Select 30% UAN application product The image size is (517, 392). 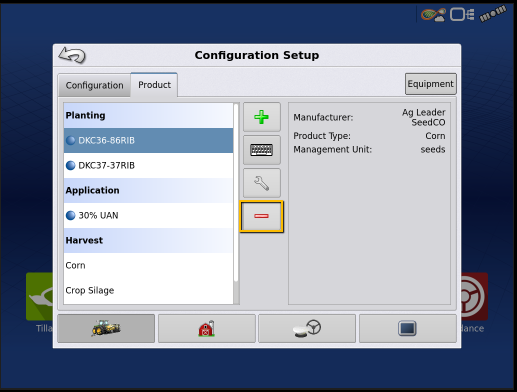[148, 215]
